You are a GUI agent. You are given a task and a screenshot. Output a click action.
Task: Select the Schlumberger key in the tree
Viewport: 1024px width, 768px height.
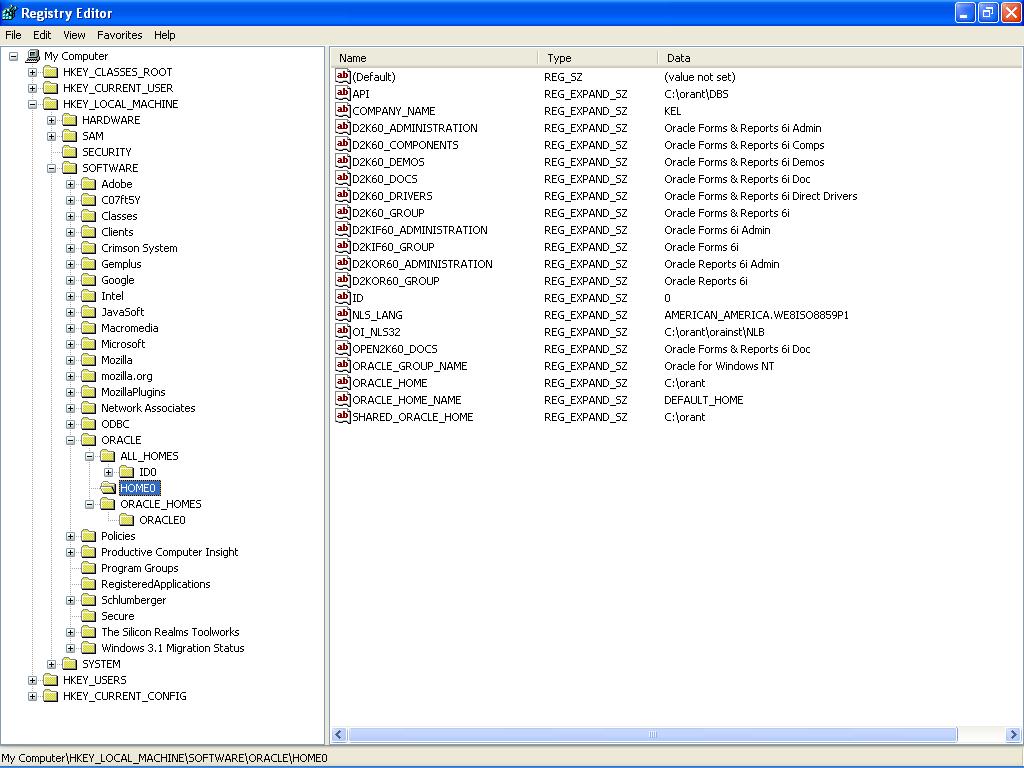(x=133, y=600)
